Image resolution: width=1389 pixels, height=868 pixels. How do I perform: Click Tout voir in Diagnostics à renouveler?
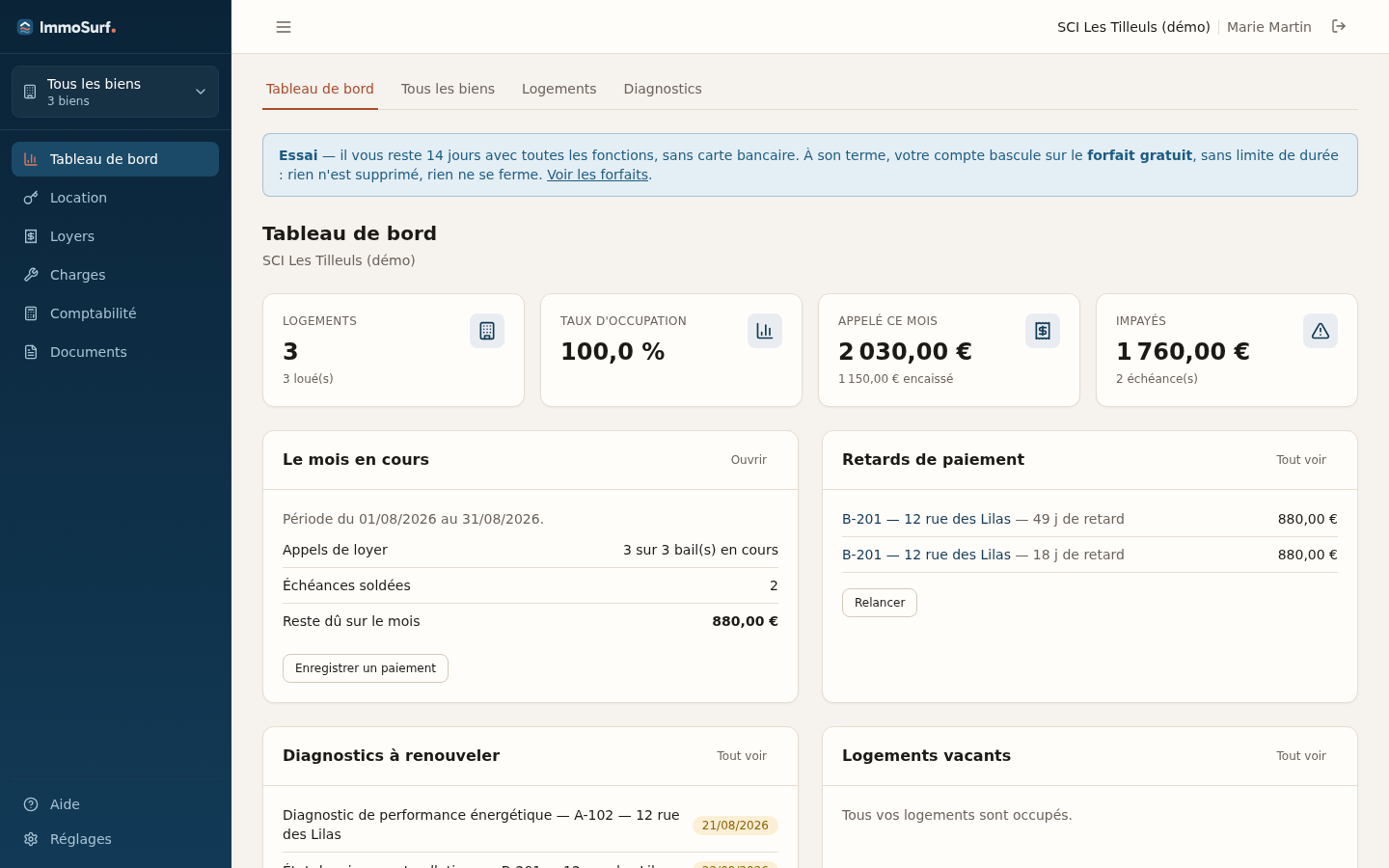(x=742, y=756)
